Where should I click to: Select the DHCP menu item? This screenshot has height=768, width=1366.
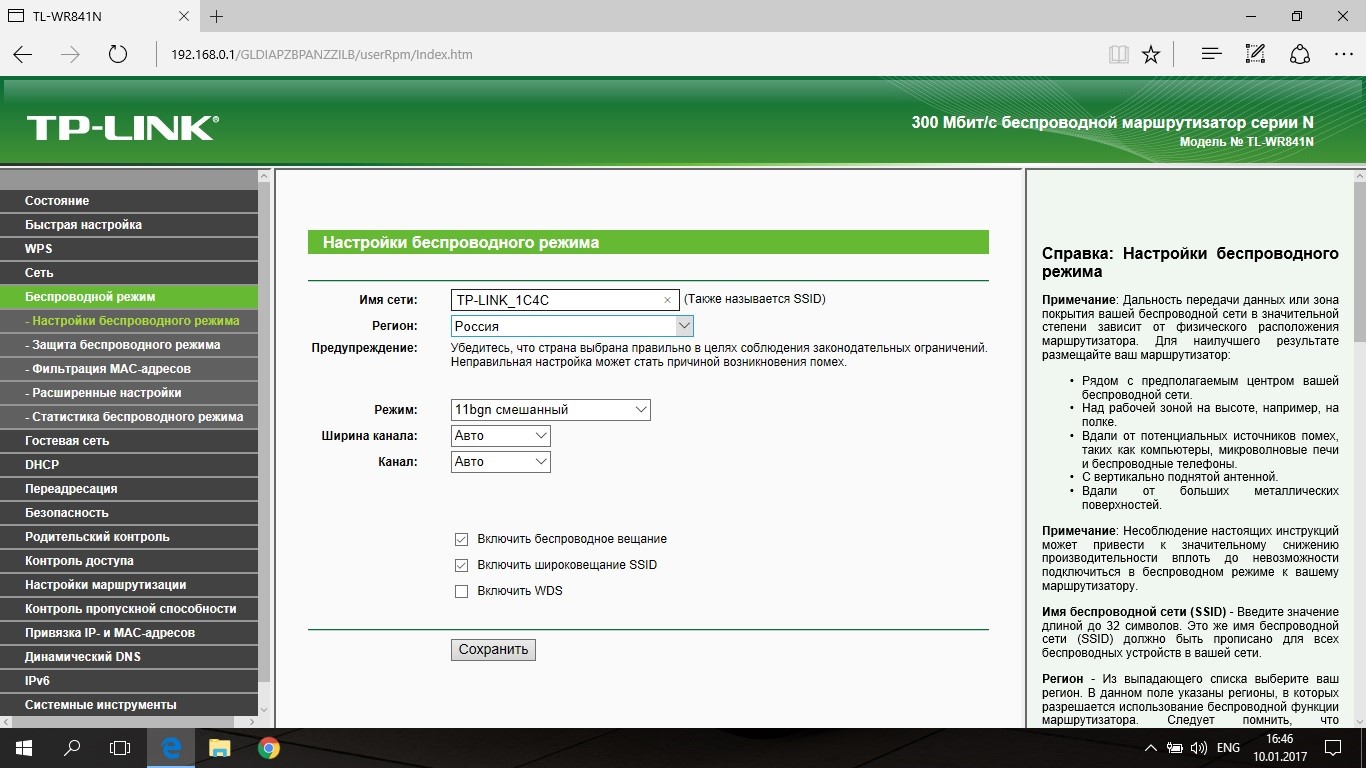coord(42,465)
